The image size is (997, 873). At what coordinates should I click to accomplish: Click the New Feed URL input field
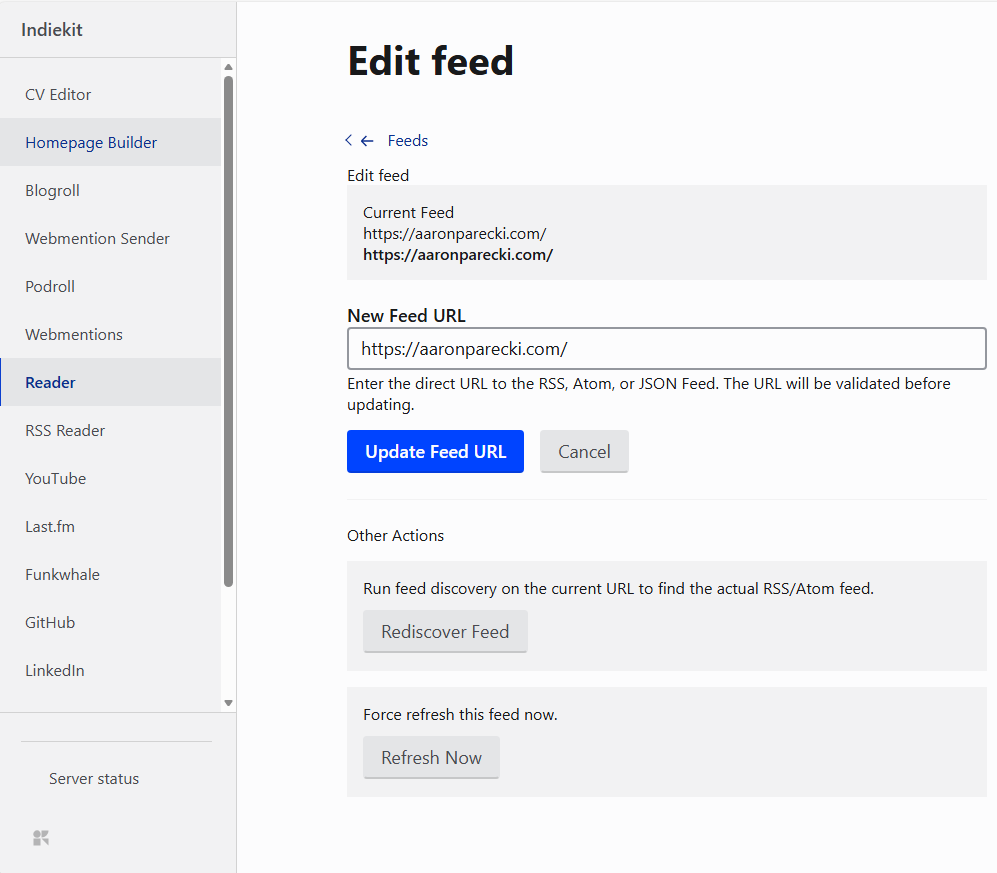tap(666, 349)
